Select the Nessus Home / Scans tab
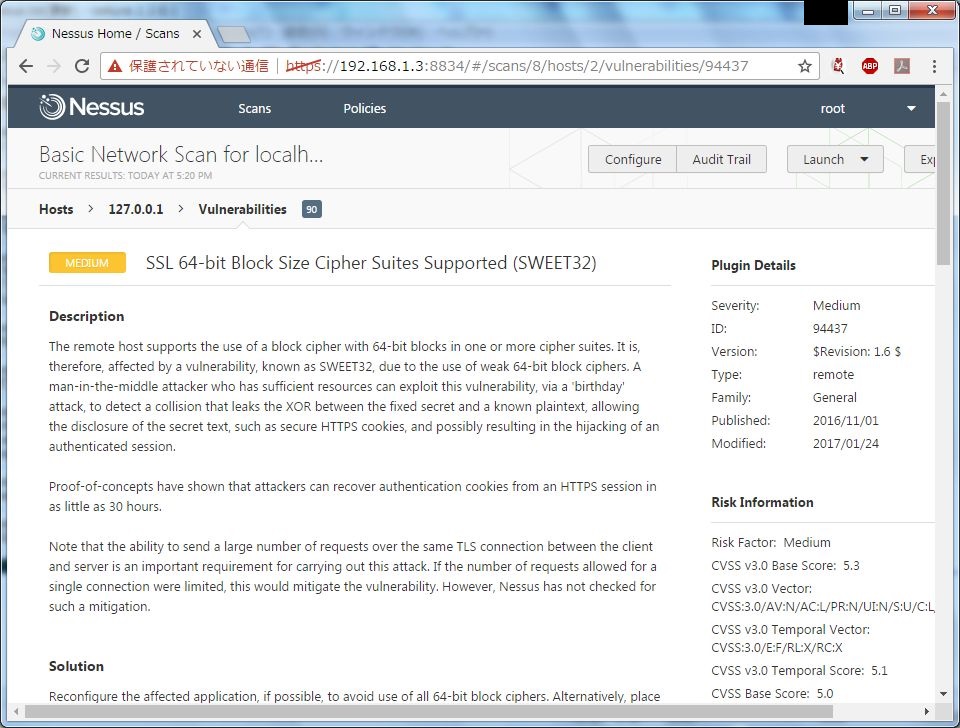Screen dimensions: 960x728 click(115, 34)
